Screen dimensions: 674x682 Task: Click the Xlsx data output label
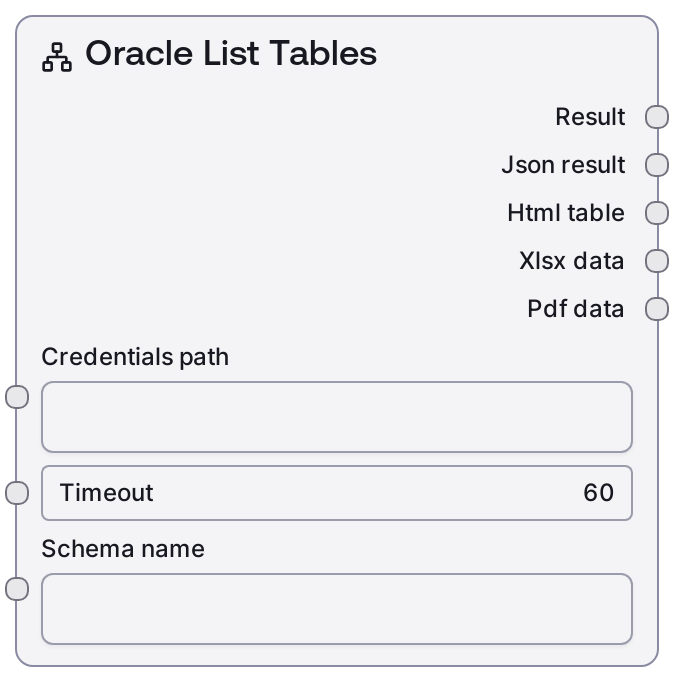click(572, 261)
